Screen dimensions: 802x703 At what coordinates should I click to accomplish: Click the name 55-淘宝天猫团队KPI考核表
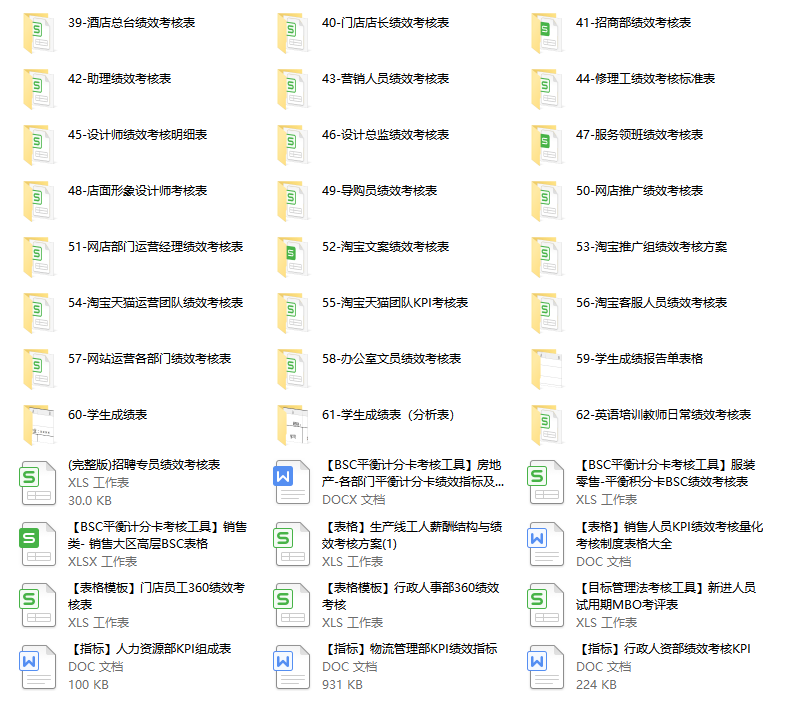[395, 303]
